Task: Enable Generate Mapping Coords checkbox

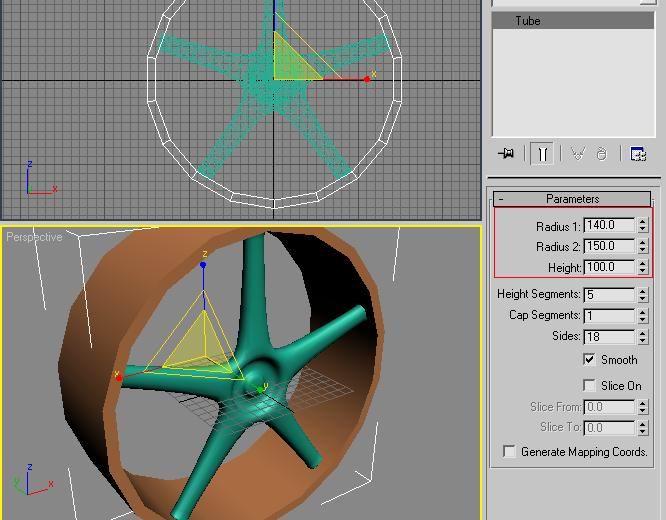Action: click(510, 452)
